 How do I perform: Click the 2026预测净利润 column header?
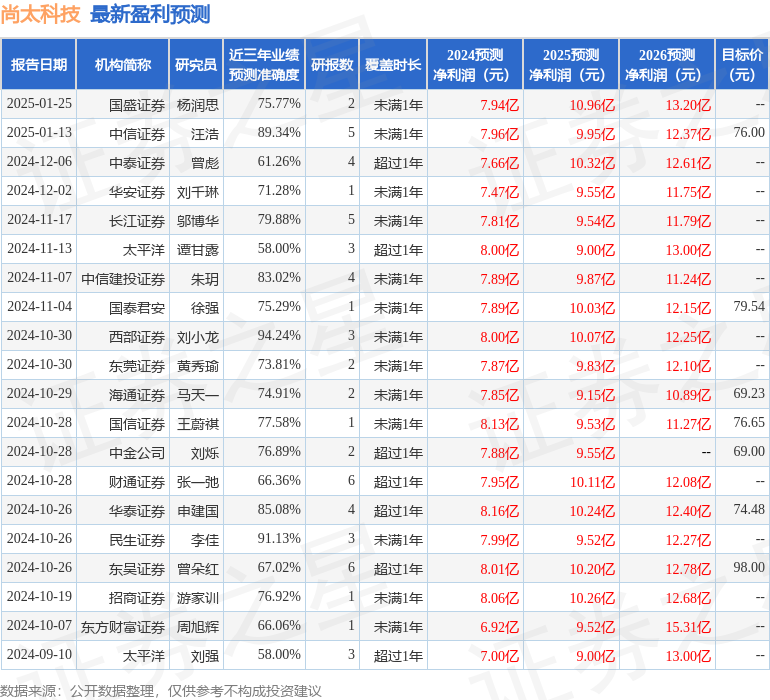coord(667,65)
